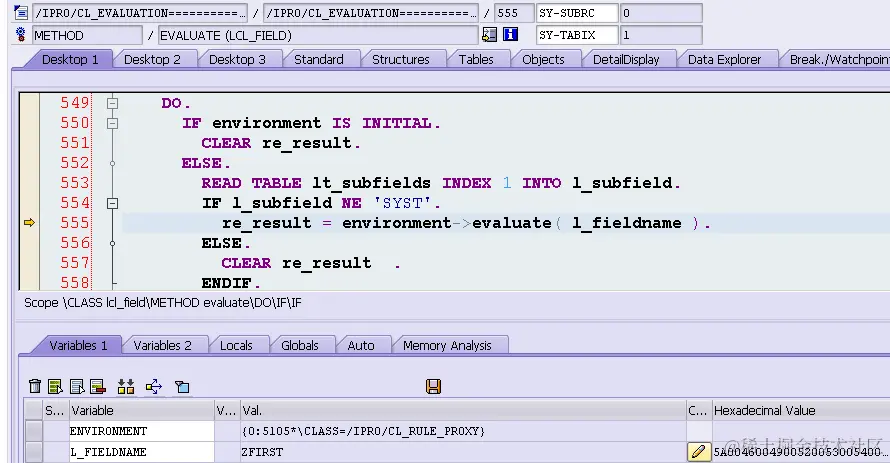890x463 pixels.
Task: Click the L_FIELDNAME variable name cell
Action: (141, 452)
